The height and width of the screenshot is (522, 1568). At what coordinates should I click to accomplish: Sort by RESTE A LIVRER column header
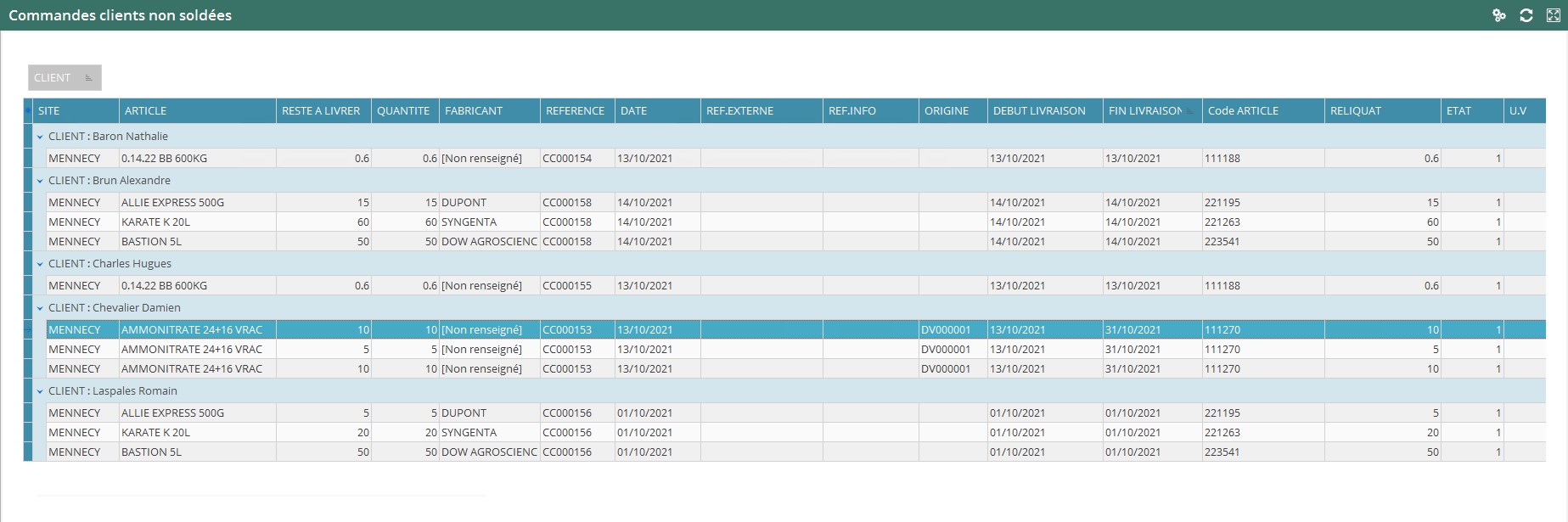point(323,111)
